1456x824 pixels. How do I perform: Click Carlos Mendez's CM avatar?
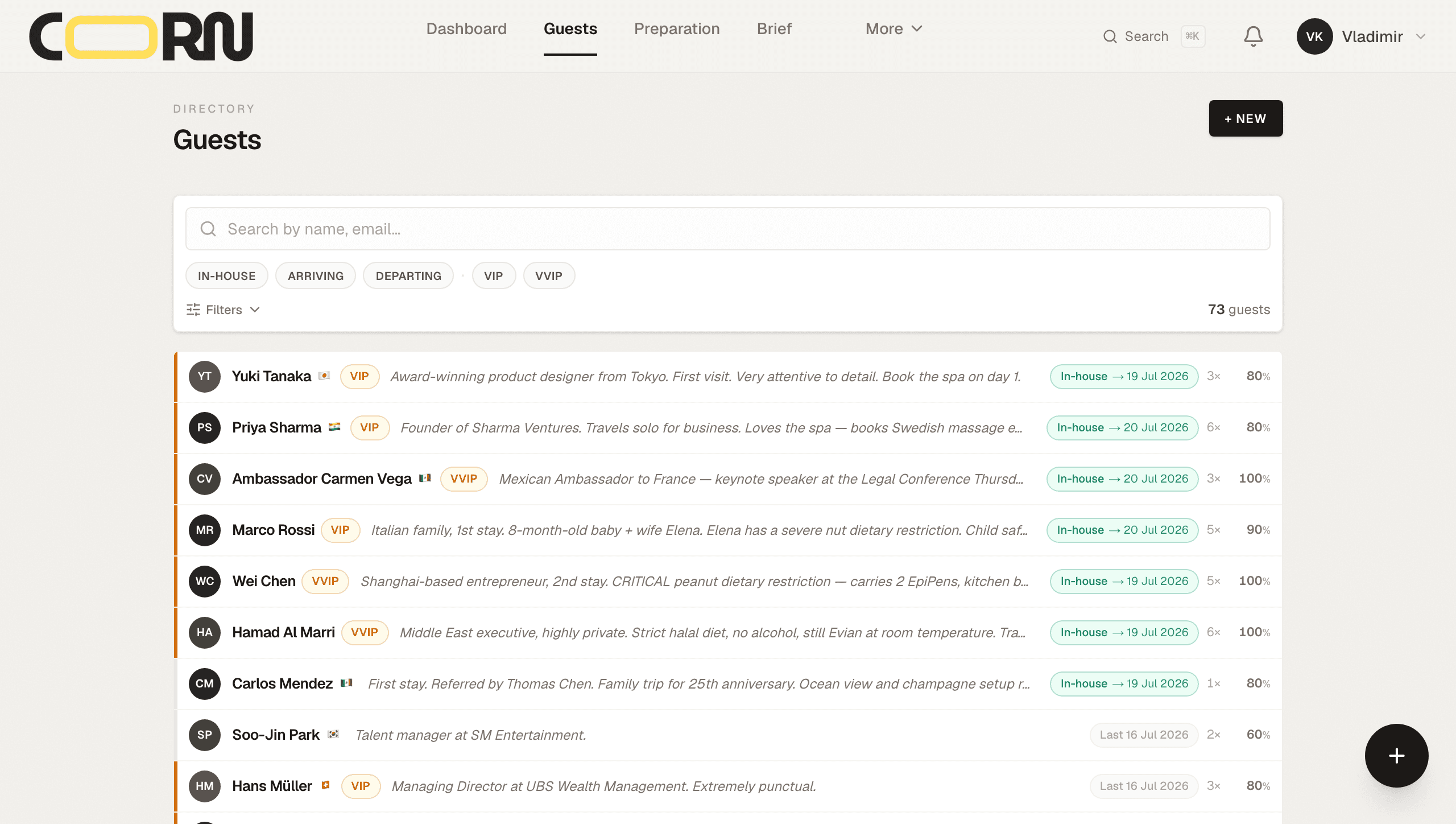click(205, 684)
